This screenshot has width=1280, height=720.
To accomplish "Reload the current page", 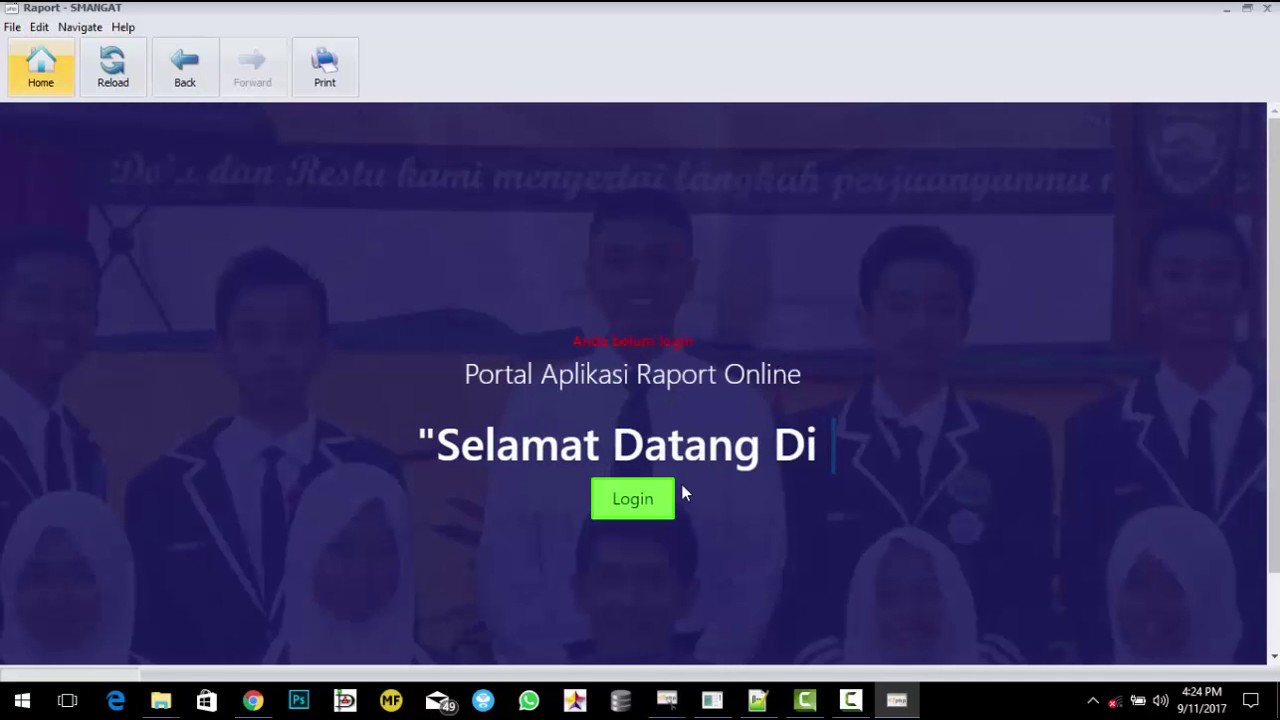I will click(x=113, y=67).
